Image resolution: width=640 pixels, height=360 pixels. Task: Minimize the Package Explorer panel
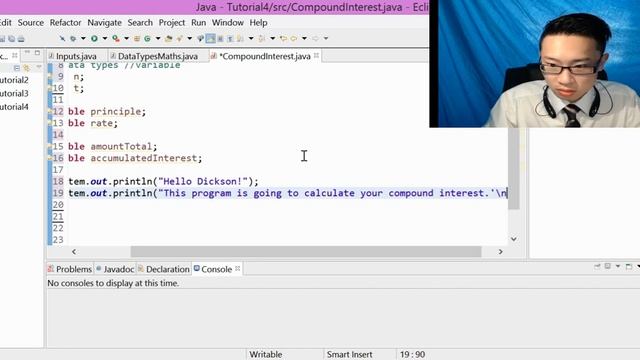(x=27, y=53)
